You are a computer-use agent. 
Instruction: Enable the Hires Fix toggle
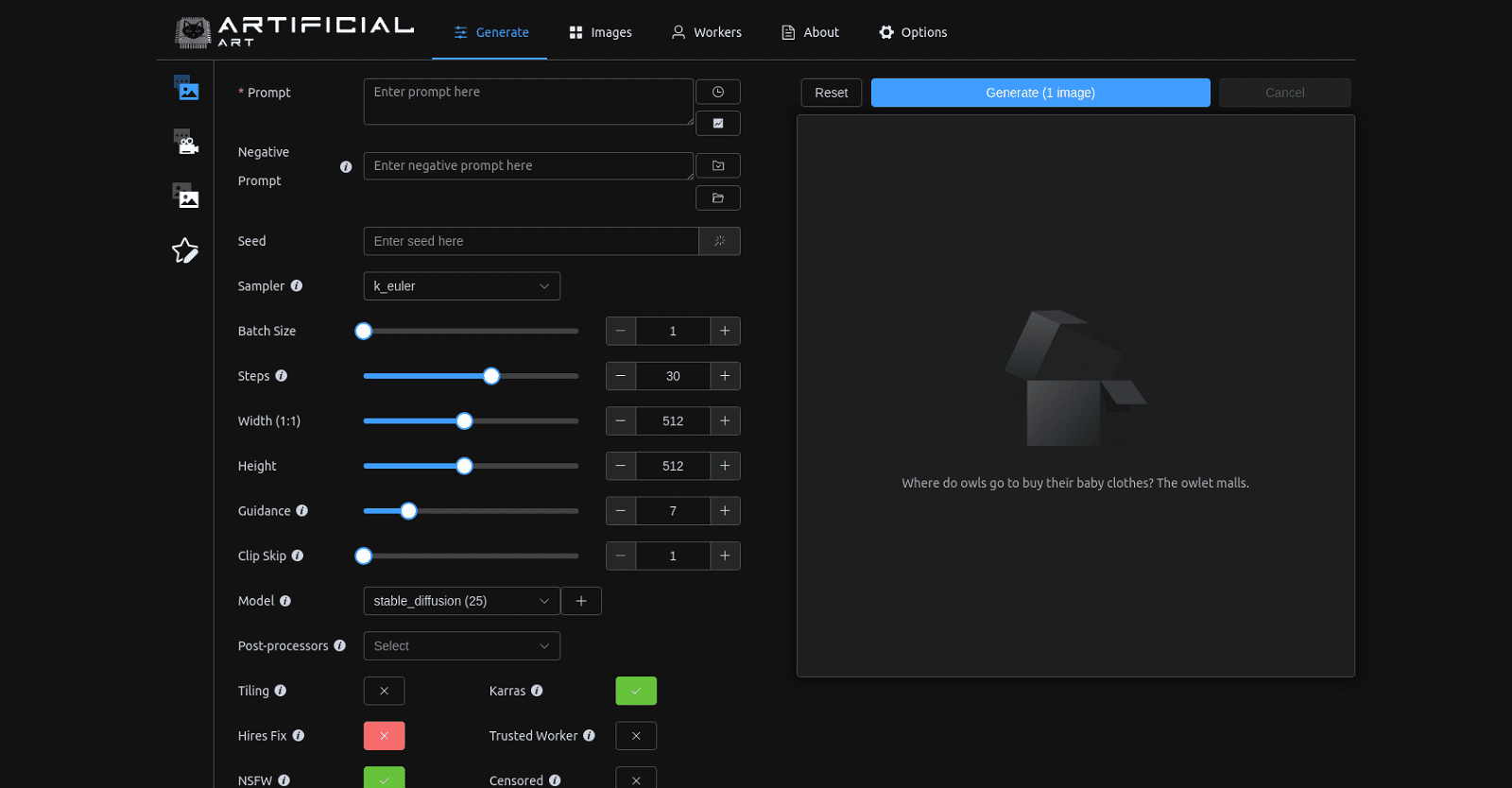(x=384, y=736)
